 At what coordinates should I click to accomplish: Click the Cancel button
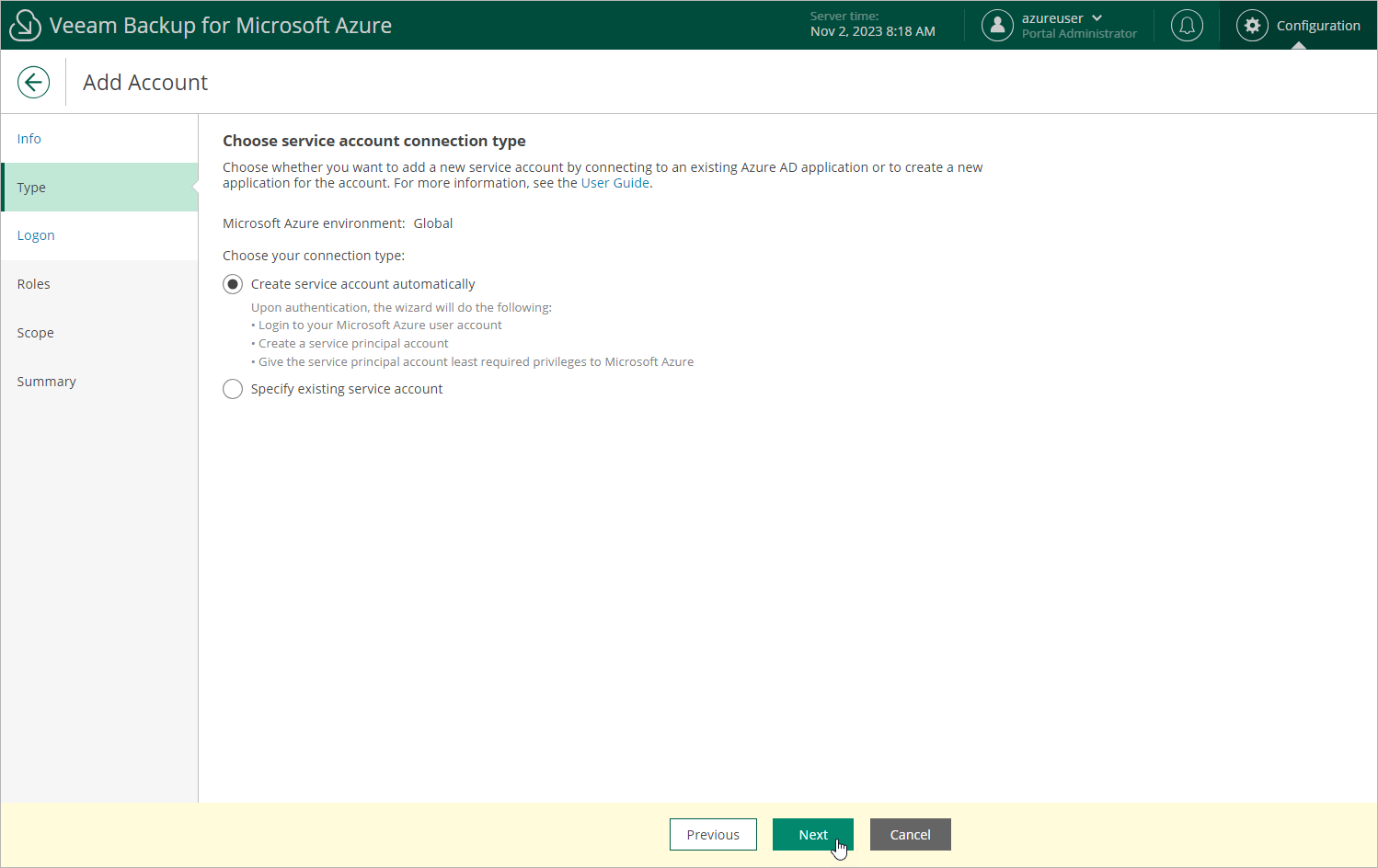click(x=911, y=835)
